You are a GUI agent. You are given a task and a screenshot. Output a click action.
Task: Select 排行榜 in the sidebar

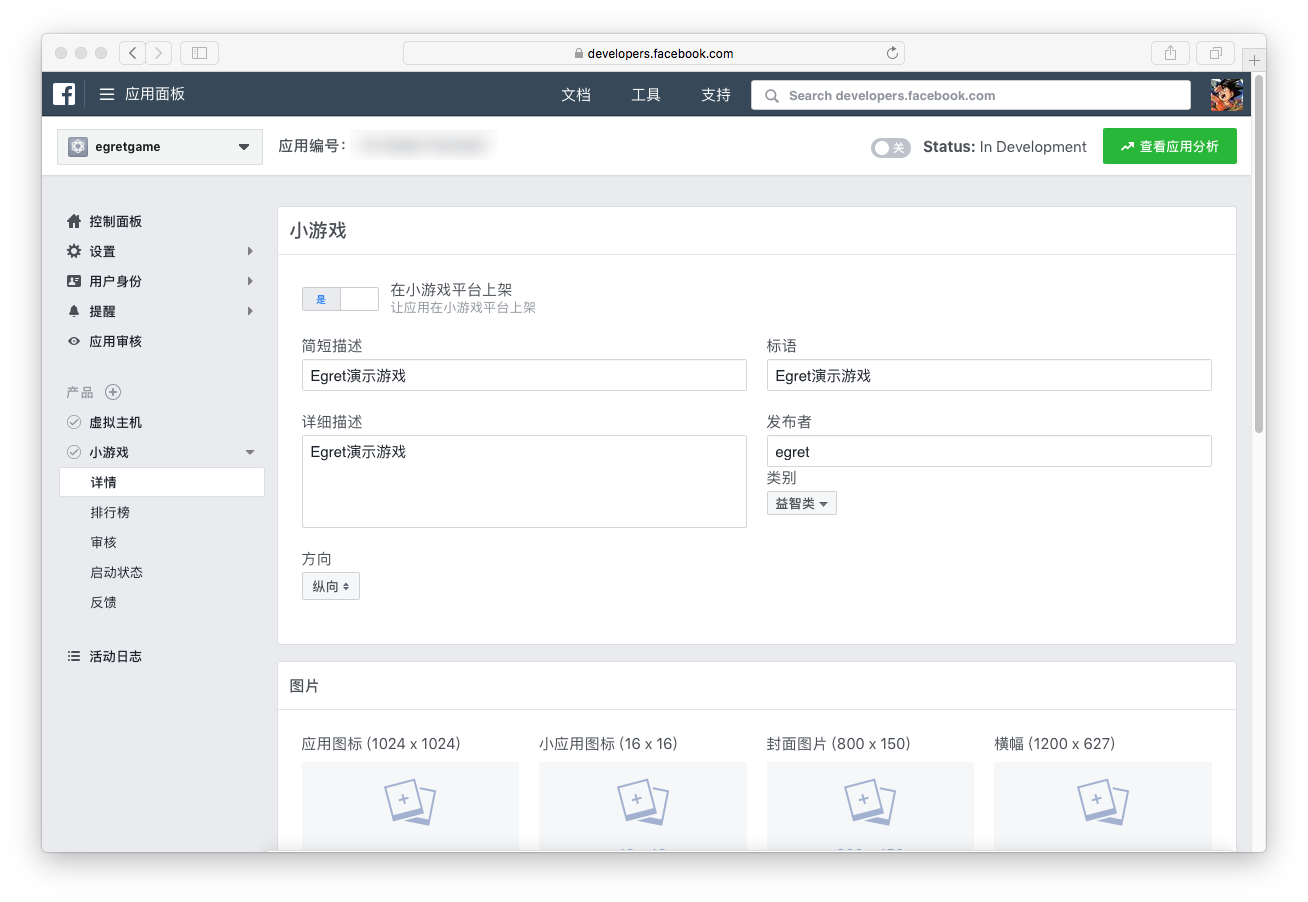click(x=110, y=512)
